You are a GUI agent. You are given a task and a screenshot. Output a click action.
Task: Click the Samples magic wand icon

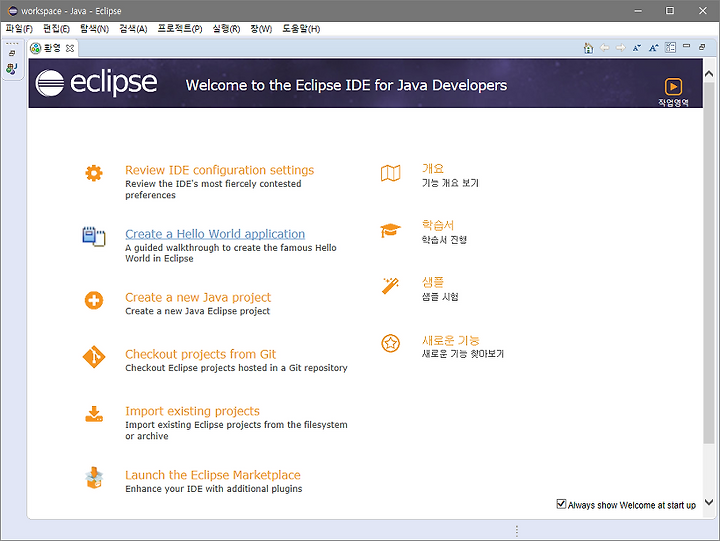(x=390, y=285)
